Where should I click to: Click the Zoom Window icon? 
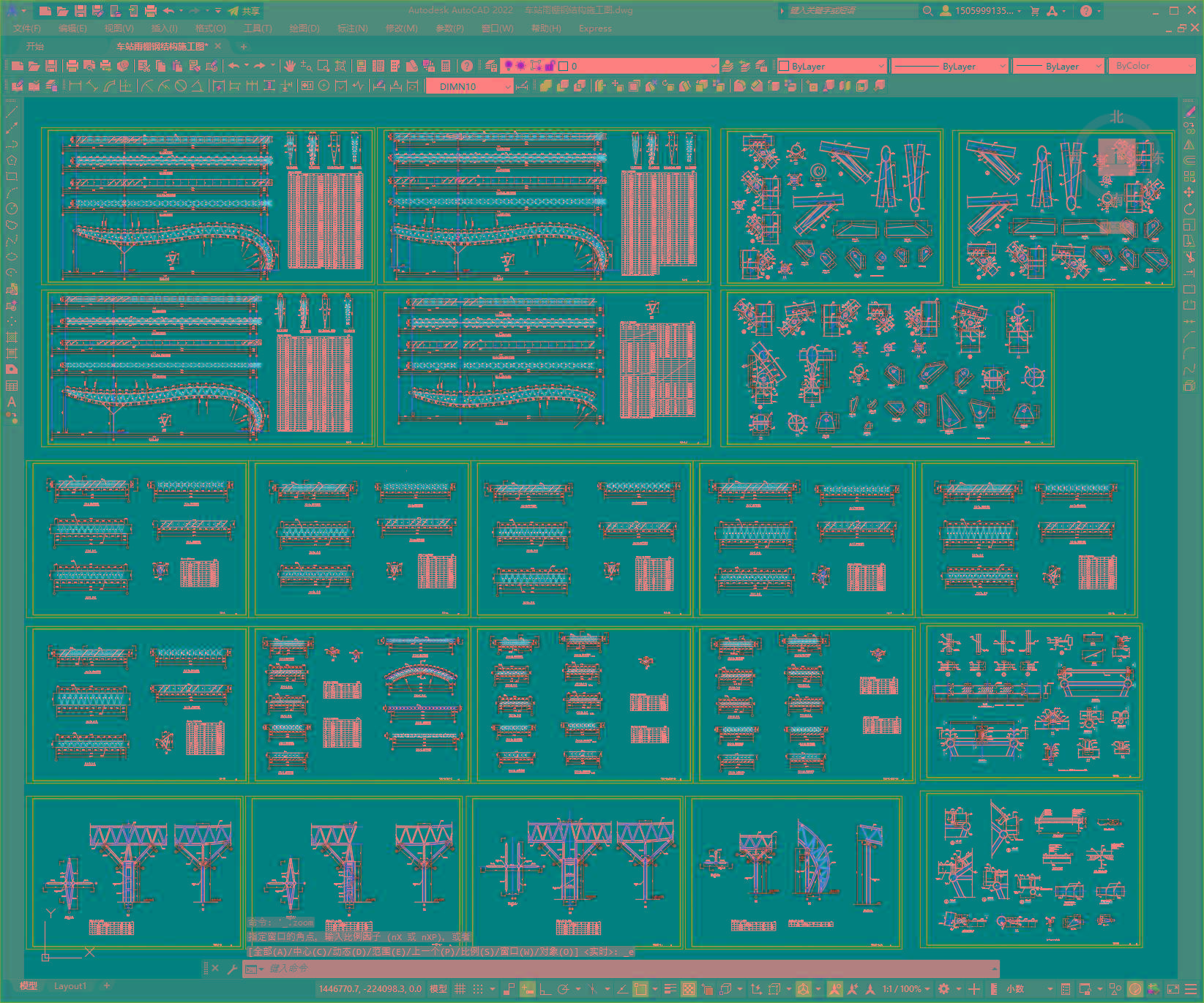point(324,66)
